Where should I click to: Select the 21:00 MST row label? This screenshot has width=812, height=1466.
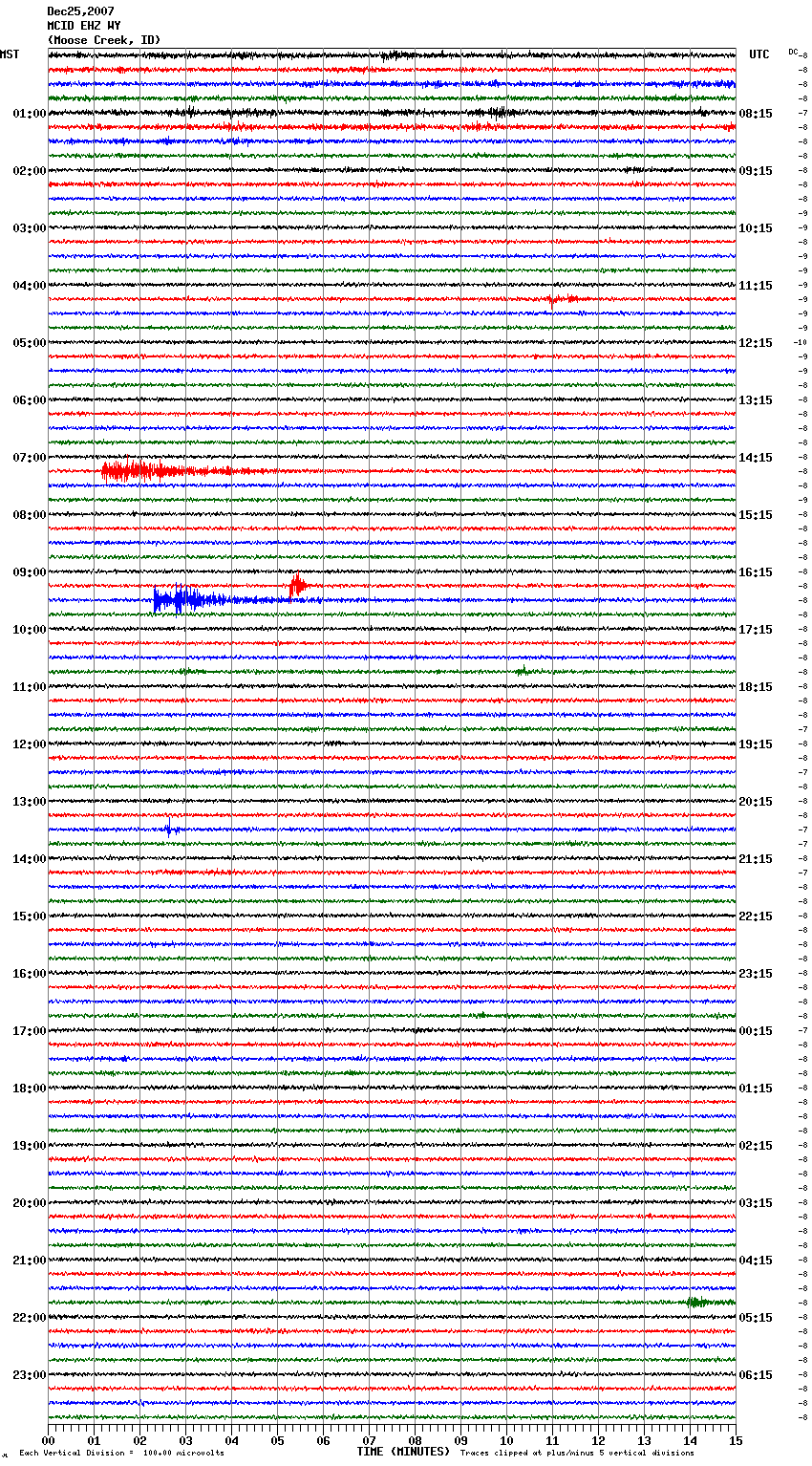pyautogui.click(x=30, y=1261)
